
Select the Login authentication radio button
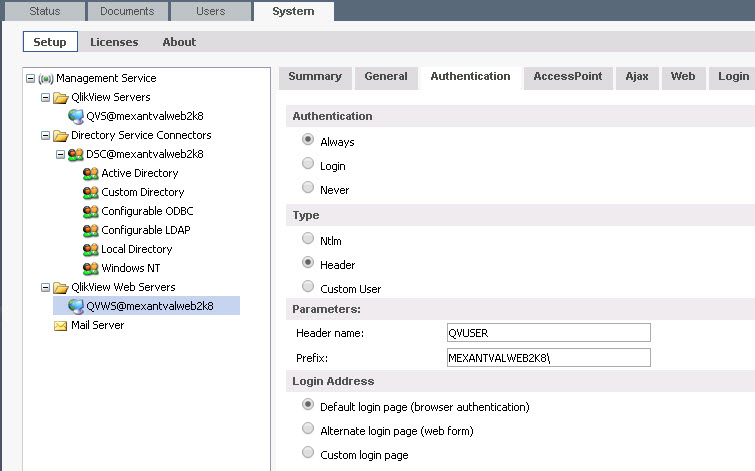[x=308, y=163]
